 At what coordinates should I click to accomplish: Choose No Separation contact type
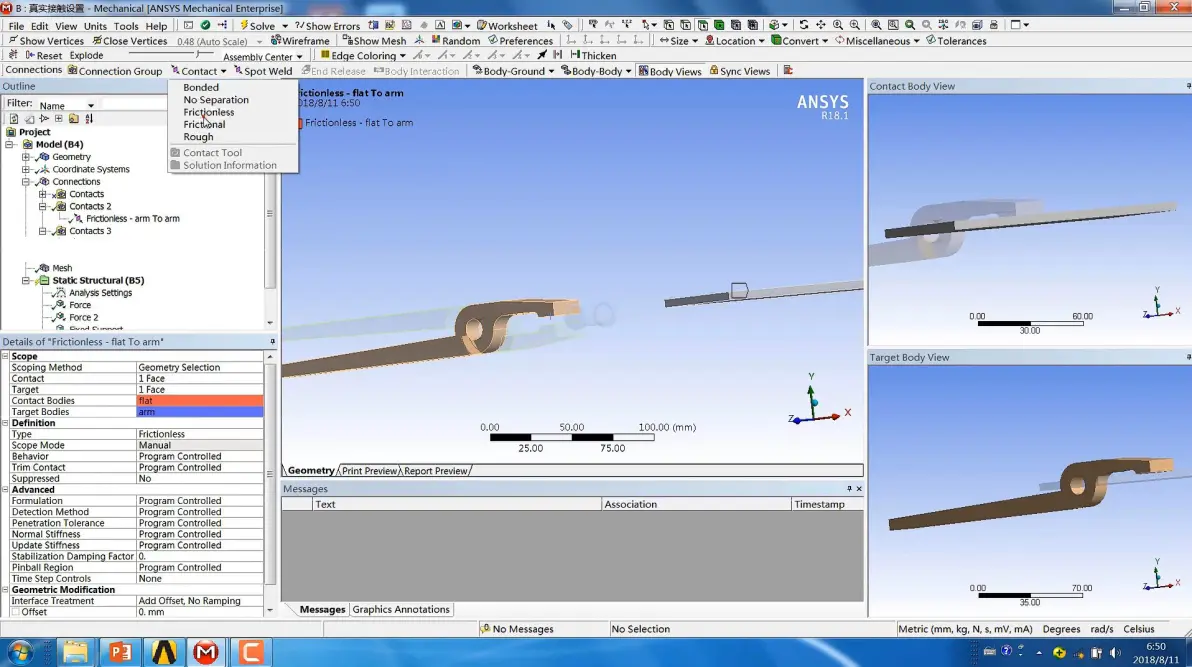[x=216, y=100]
